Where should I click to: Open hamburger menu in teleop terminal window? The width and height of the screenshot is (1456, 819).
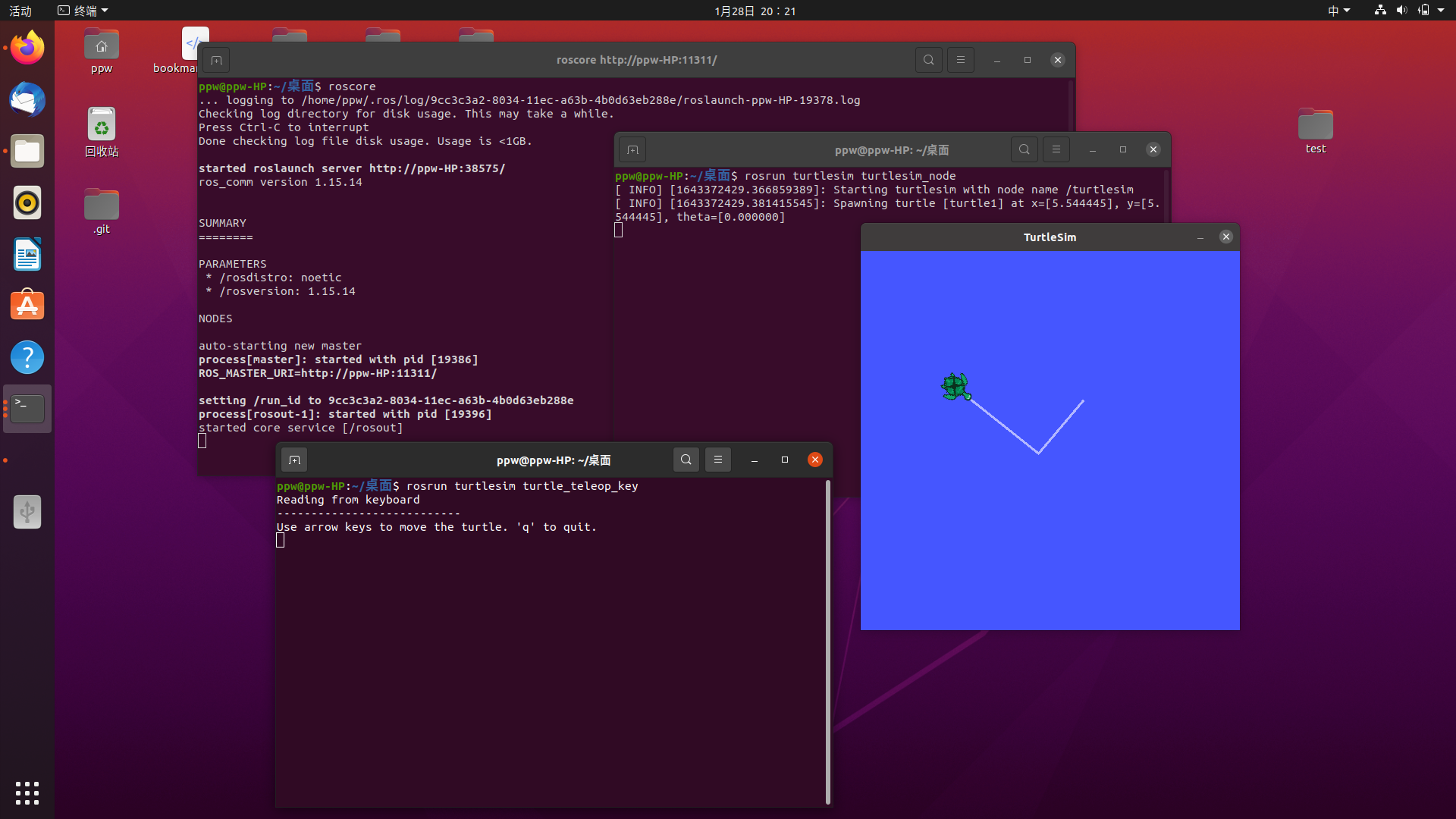point(717,460)
